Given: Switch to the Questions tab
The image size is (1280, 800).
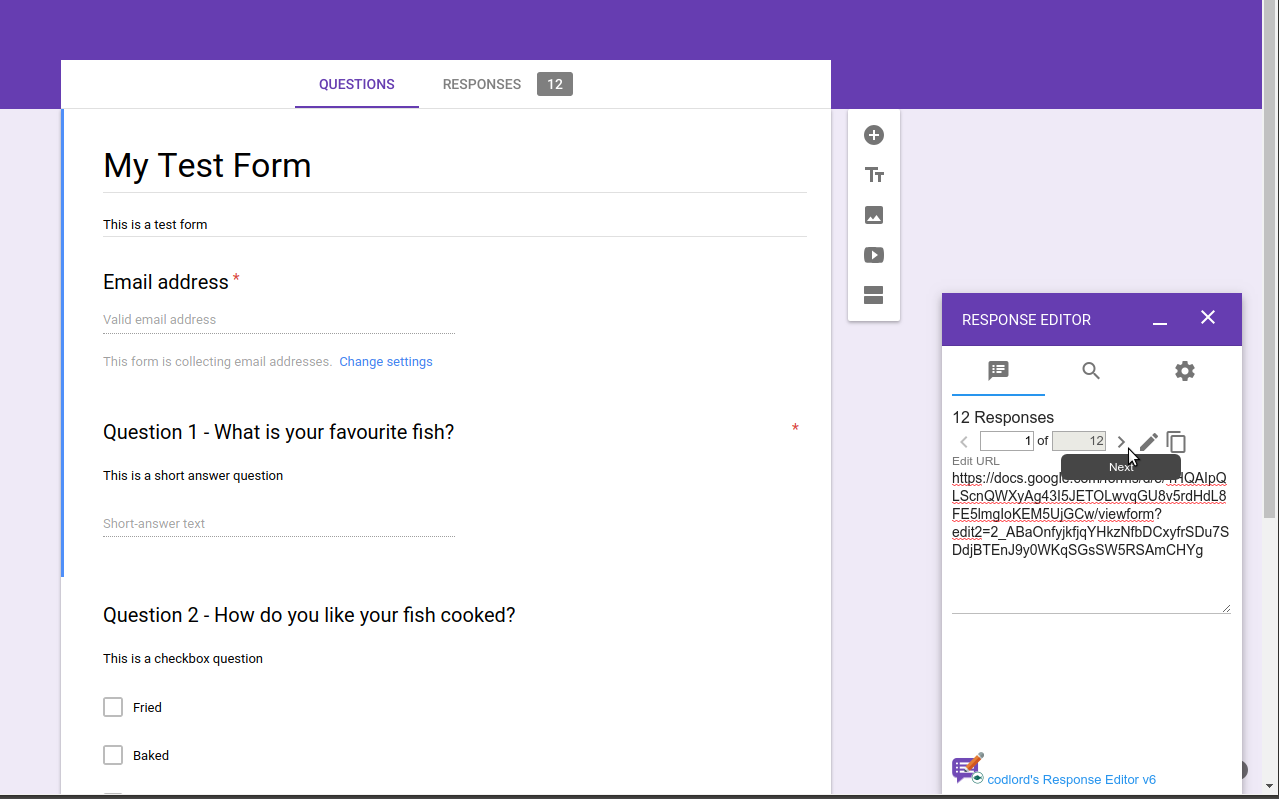Looking at the screenshot, I should pyautogui.click(x=357, y=85).
